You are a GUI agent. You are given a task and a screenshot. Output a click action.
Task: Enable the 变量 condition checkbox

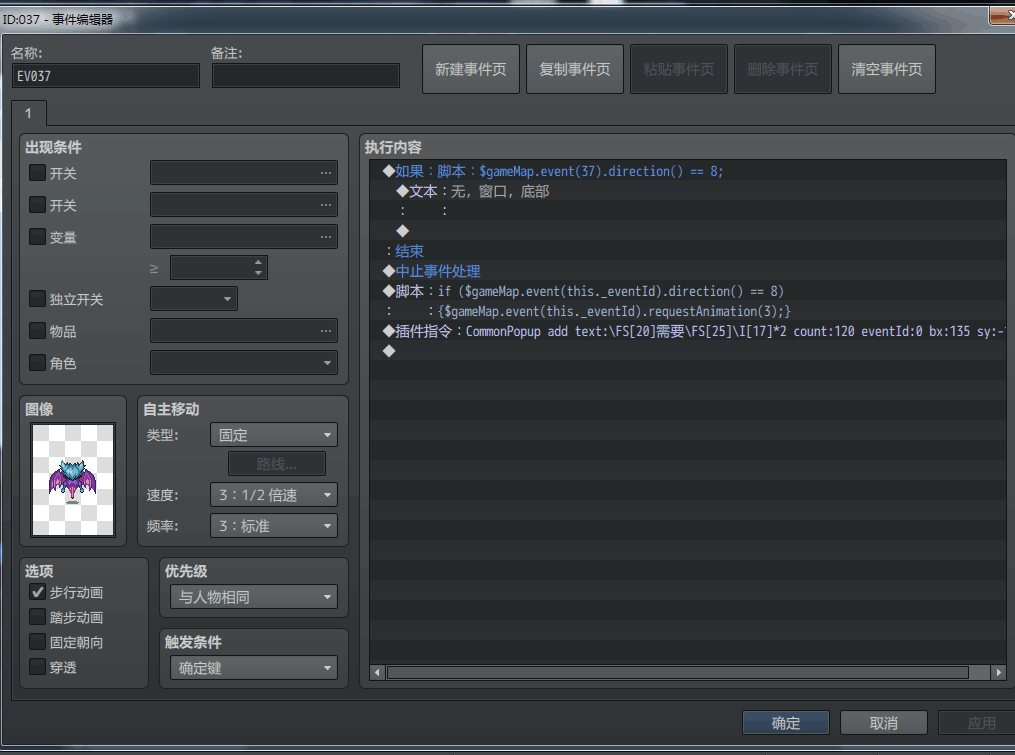click(38, 236)
